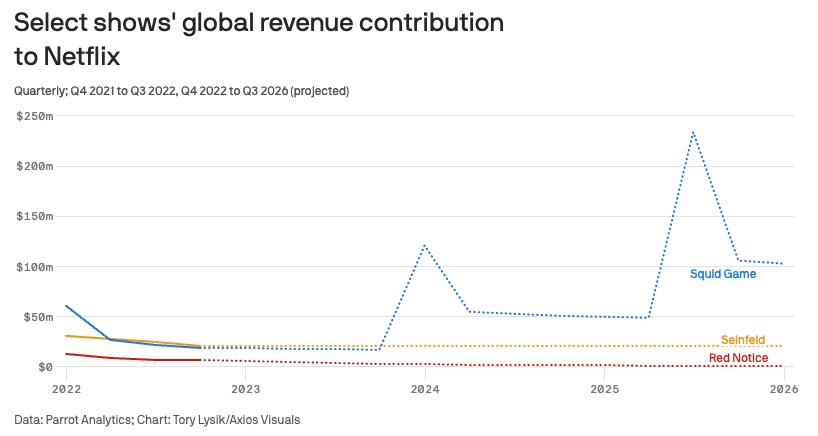This screenshot has height=436, width=818.
Task: Select the Red Notice series label
Action: (738, 358)
